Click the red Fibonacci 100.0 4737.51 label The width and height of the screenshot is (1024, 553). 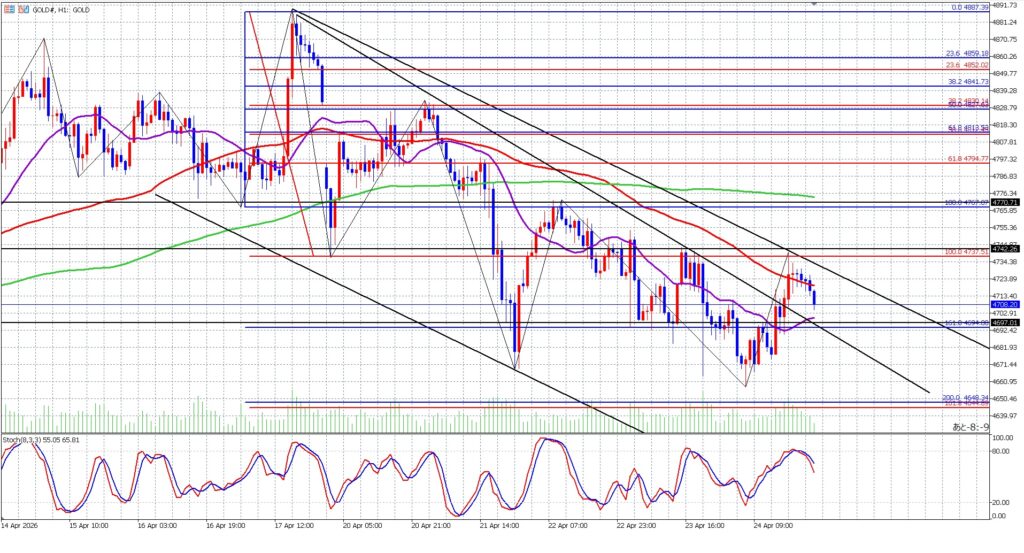(x=966, y=252)
